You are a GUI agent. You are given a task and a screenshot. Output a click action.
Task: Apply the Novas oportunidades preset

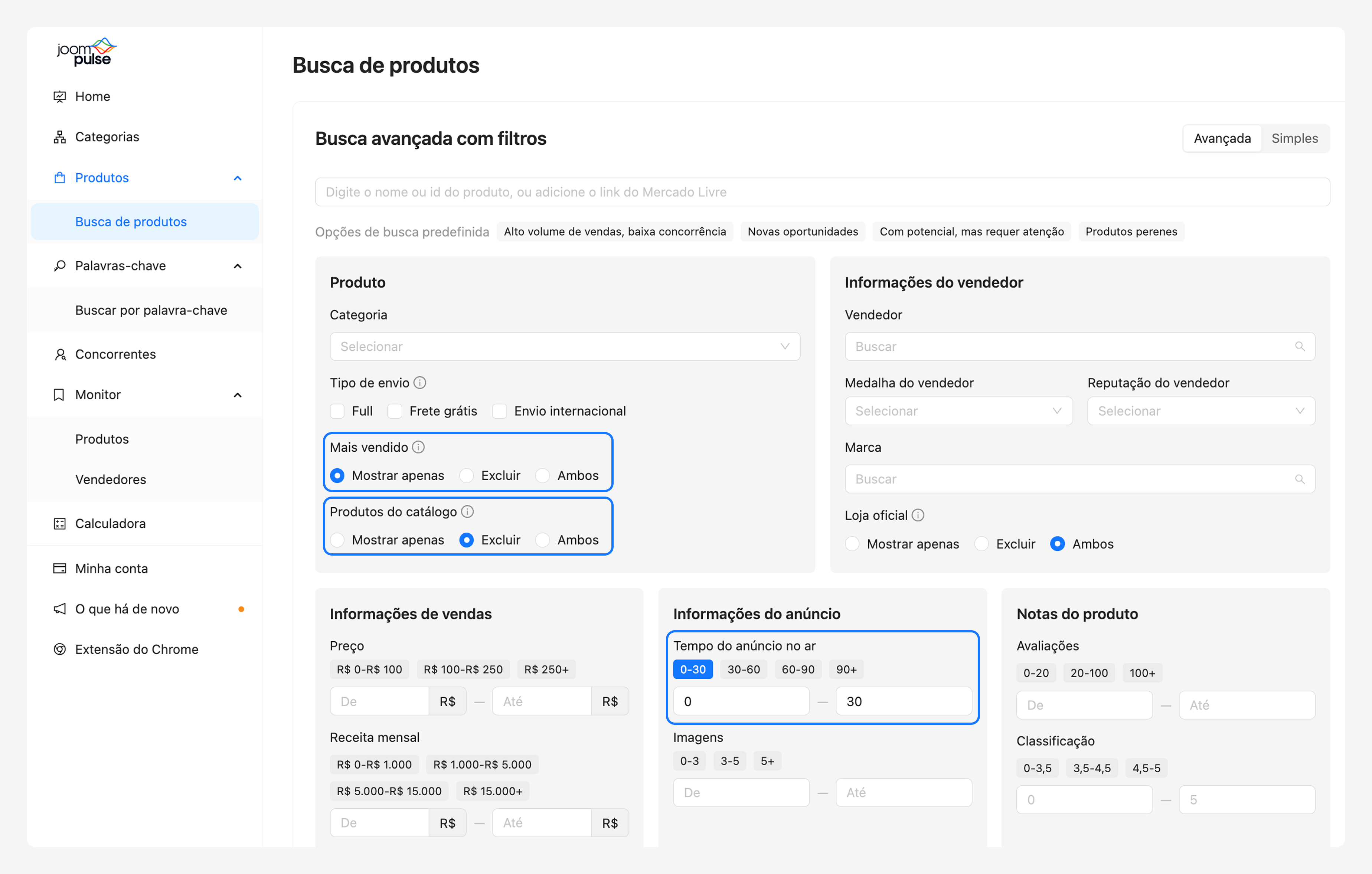[x=802, y=232]
